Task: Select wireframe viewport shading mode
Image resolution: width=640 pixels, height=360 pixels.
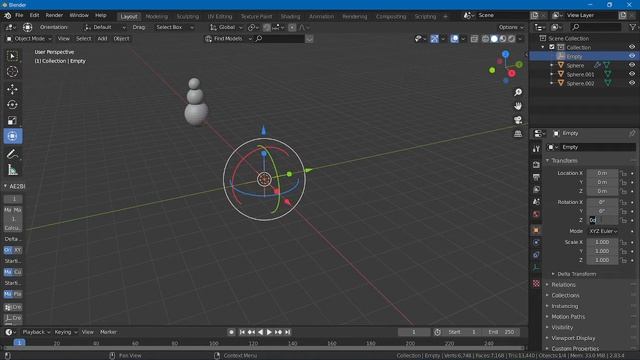Action: pyautogui.click(x=485, y=39)
